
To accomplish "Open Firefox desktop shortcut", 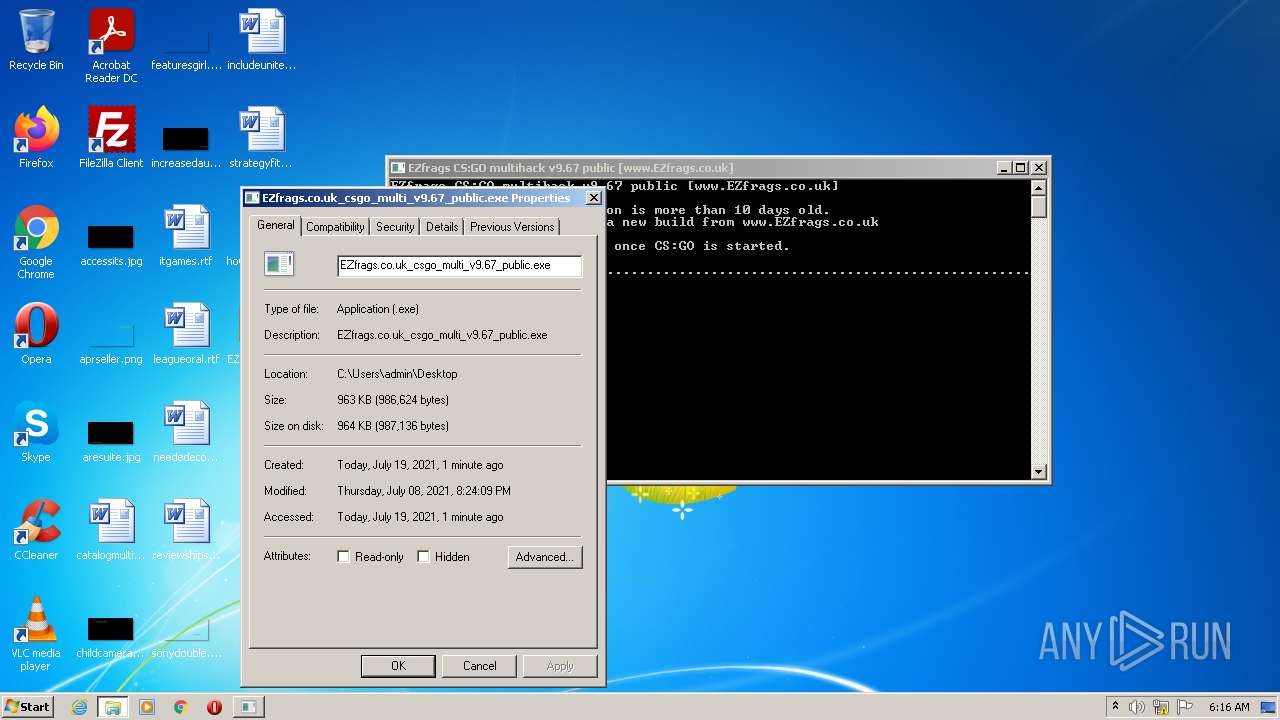I will click(x=36, y=137).
